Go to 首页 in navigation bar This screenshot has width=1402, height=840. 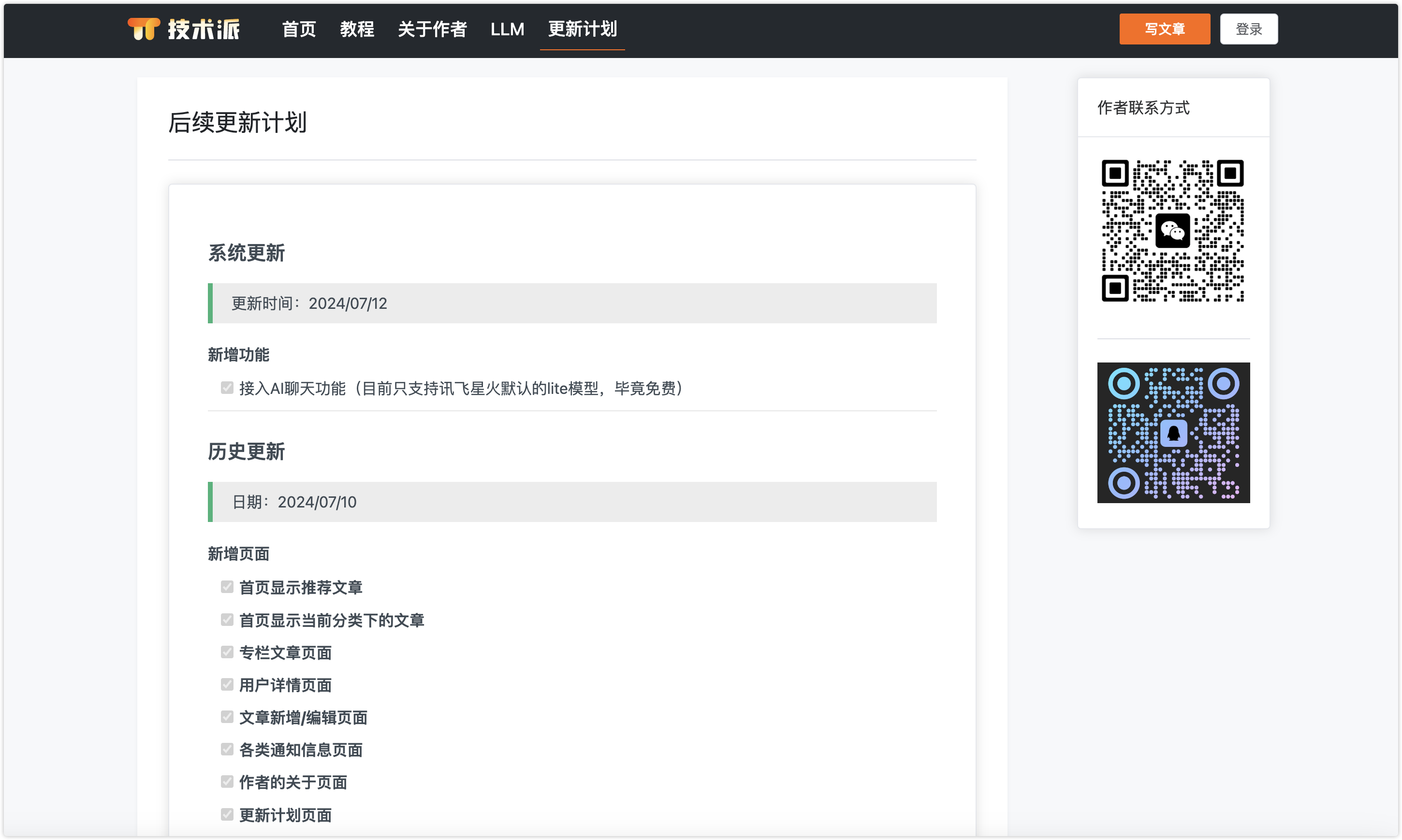pyautogui.click(x=299, y=29)
